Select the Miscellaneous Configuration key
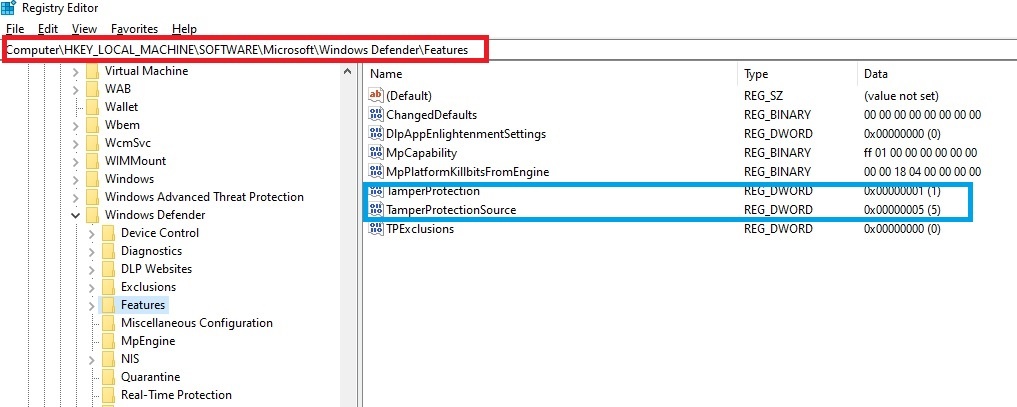Screen dimensions: 1017x407 click(197, 323)
